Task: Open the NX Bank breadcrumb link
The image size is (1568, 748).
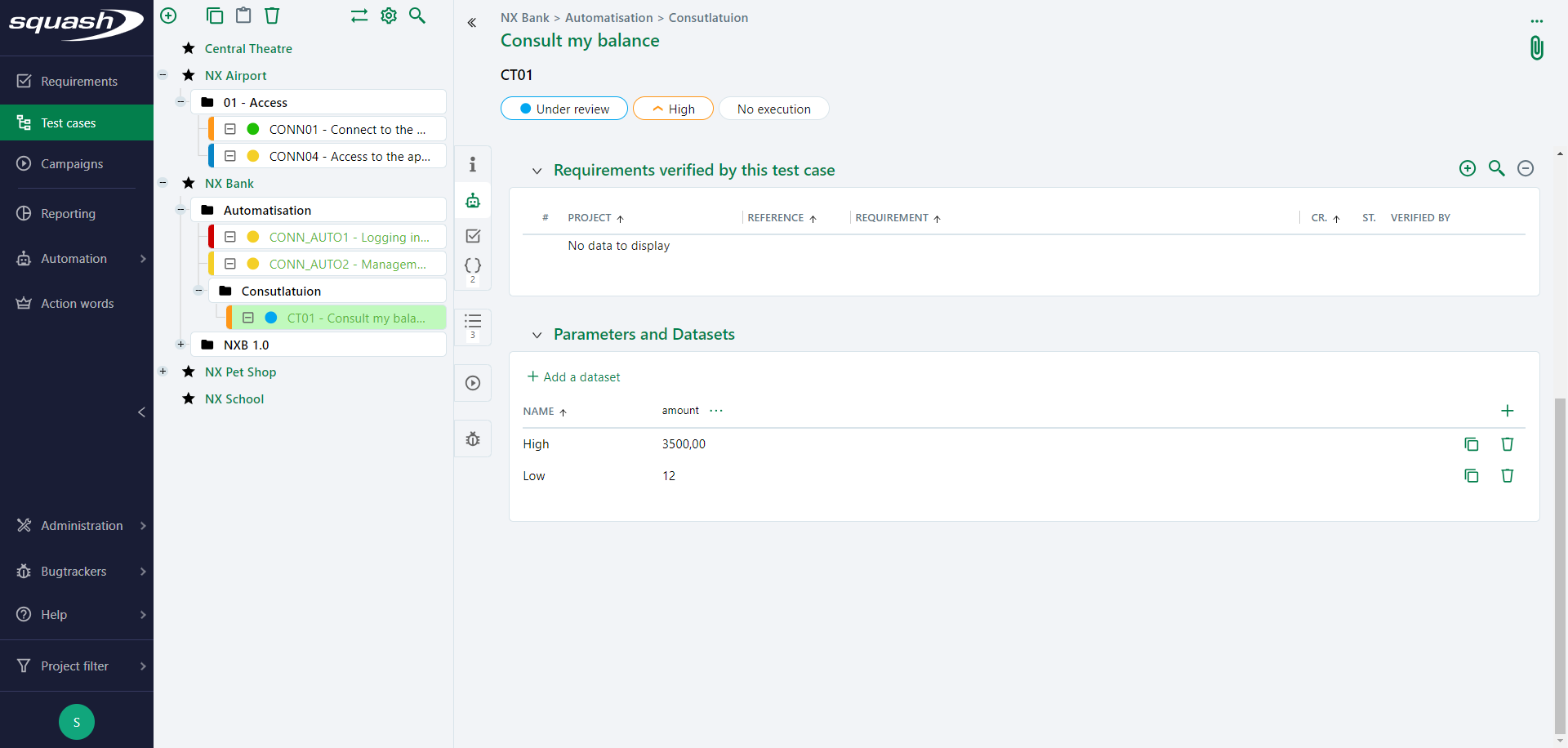Action: tap(525, 17)
